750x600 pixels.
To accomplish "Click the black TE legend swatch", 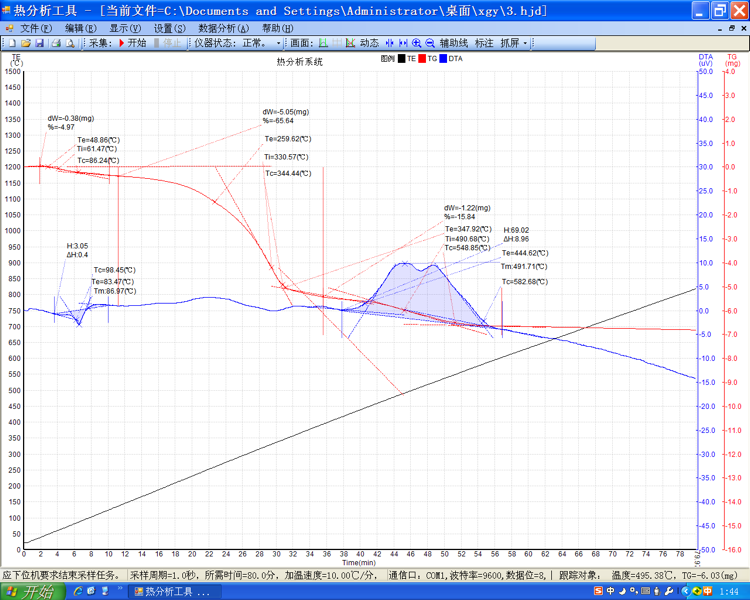I will tap(401, 58).
